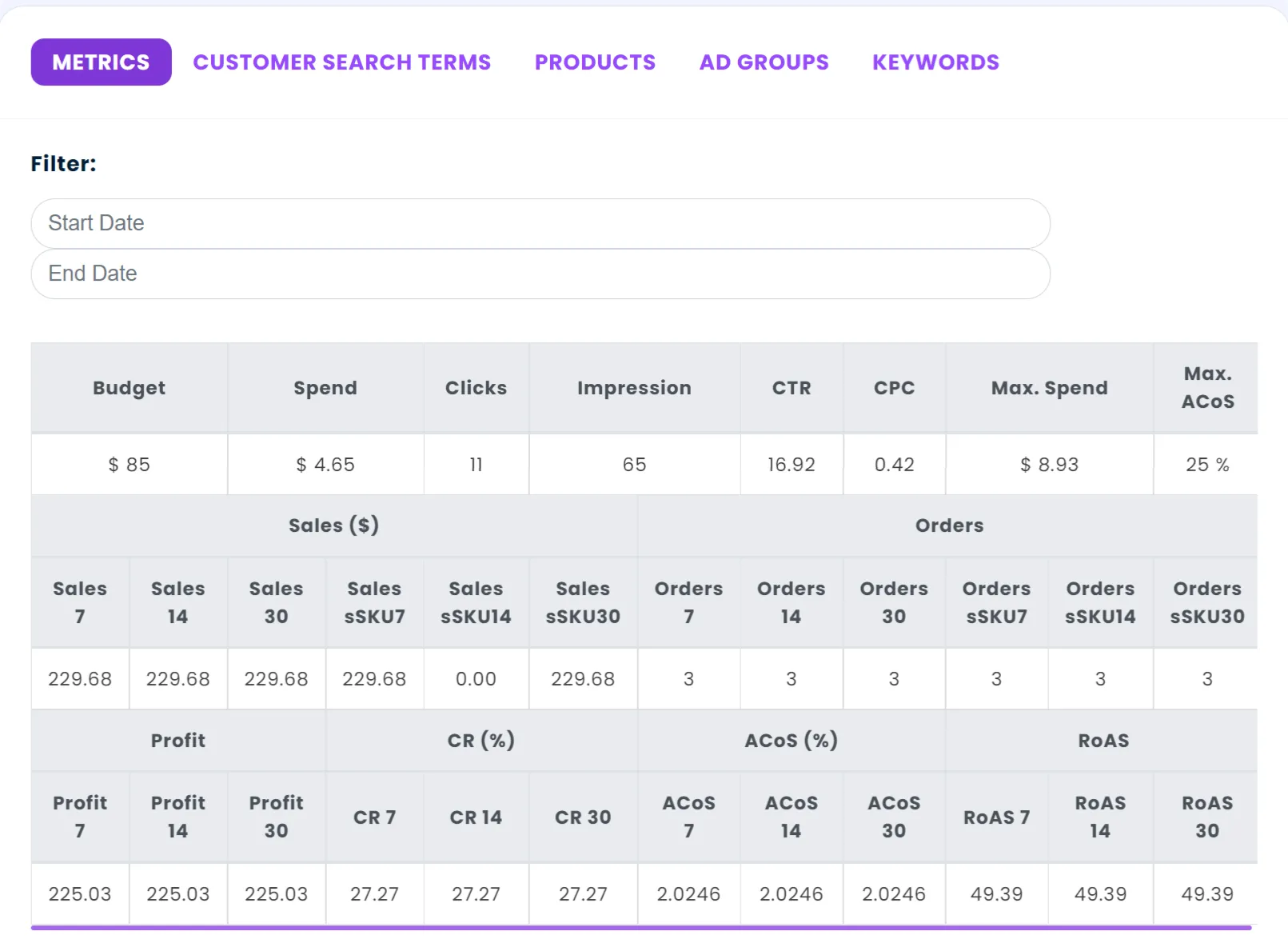
Task: Select the Profit 7 value 225.03
Action: click(x=80, y=893)
